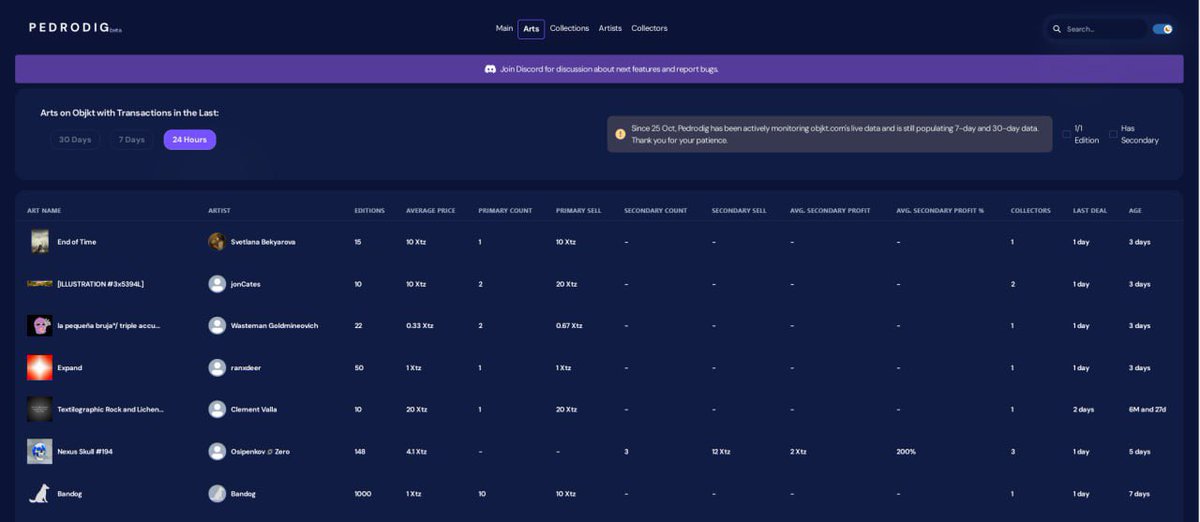This screenshot has width=1200, height=522.
Task: Open Textilographic Rock and Lichen thumbnail
Action: click(x=40, y=409)
